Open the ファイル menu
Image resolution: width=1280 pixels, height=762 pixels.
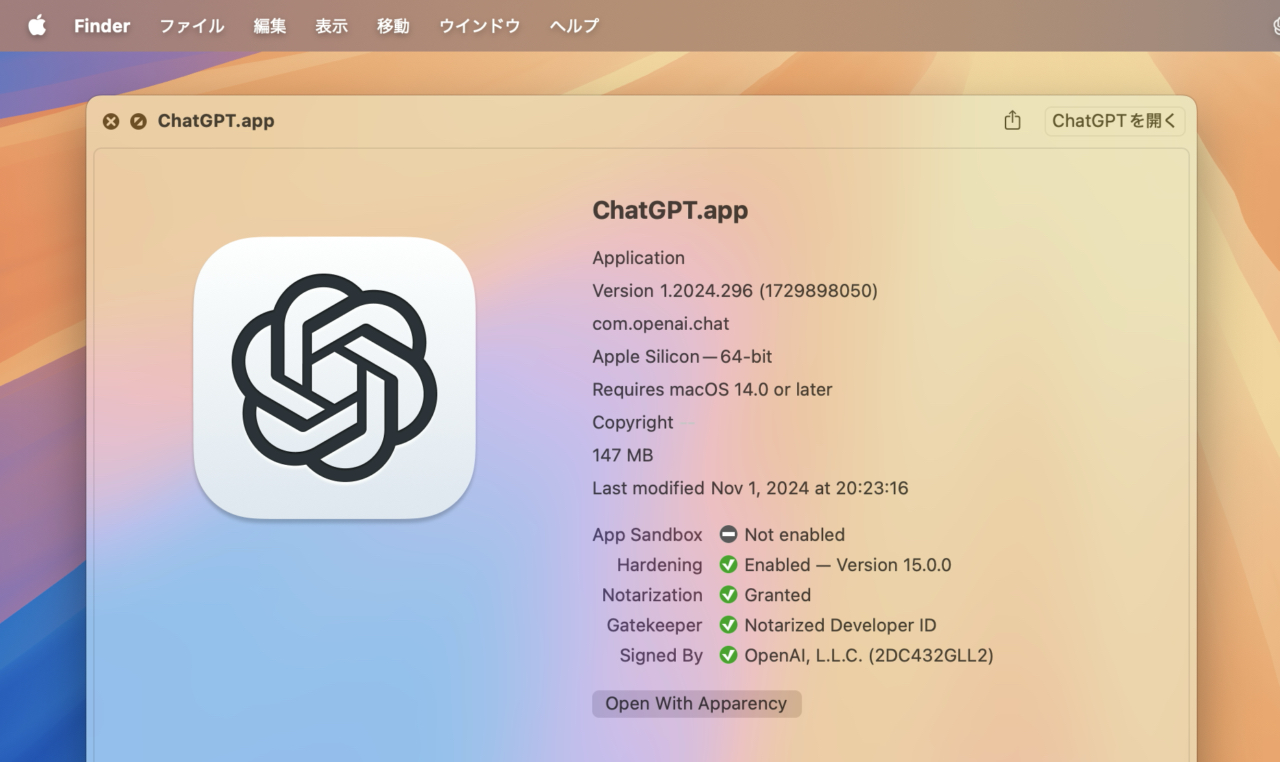point(192,26)
